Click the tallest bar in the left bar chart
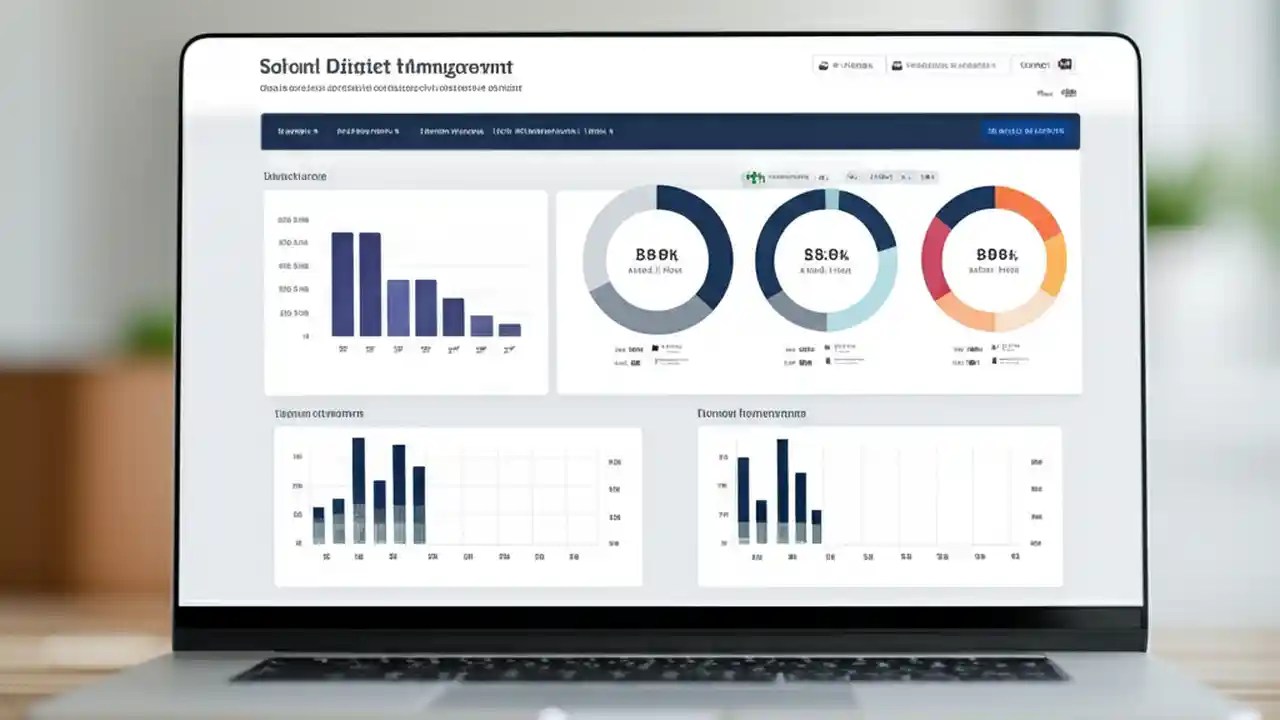1280x720 pixels. 343,285
